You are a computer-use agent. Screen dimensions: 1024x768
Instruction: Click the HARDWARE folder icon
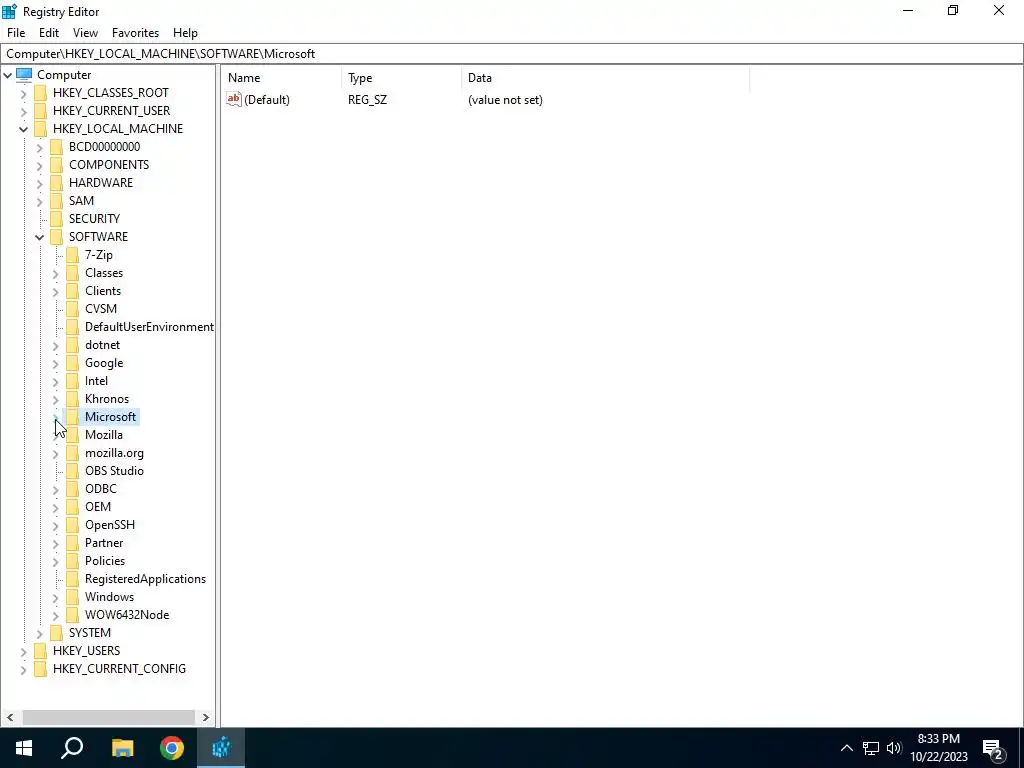click(x=57, y=183)
